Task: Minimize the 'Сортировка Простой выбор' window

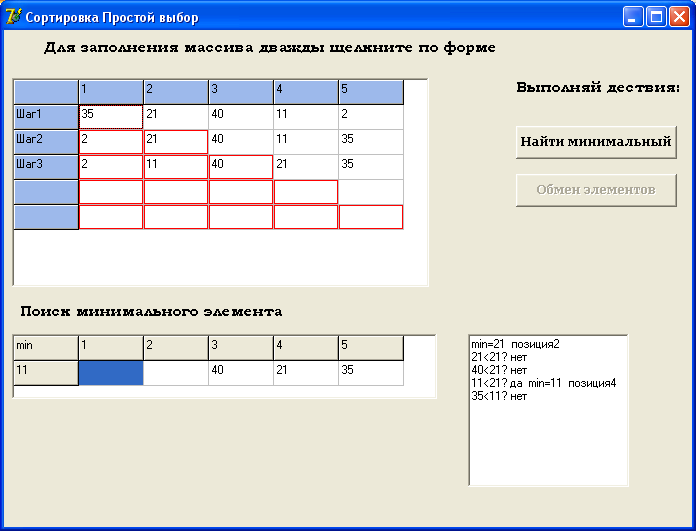Action: coord(633,17)
